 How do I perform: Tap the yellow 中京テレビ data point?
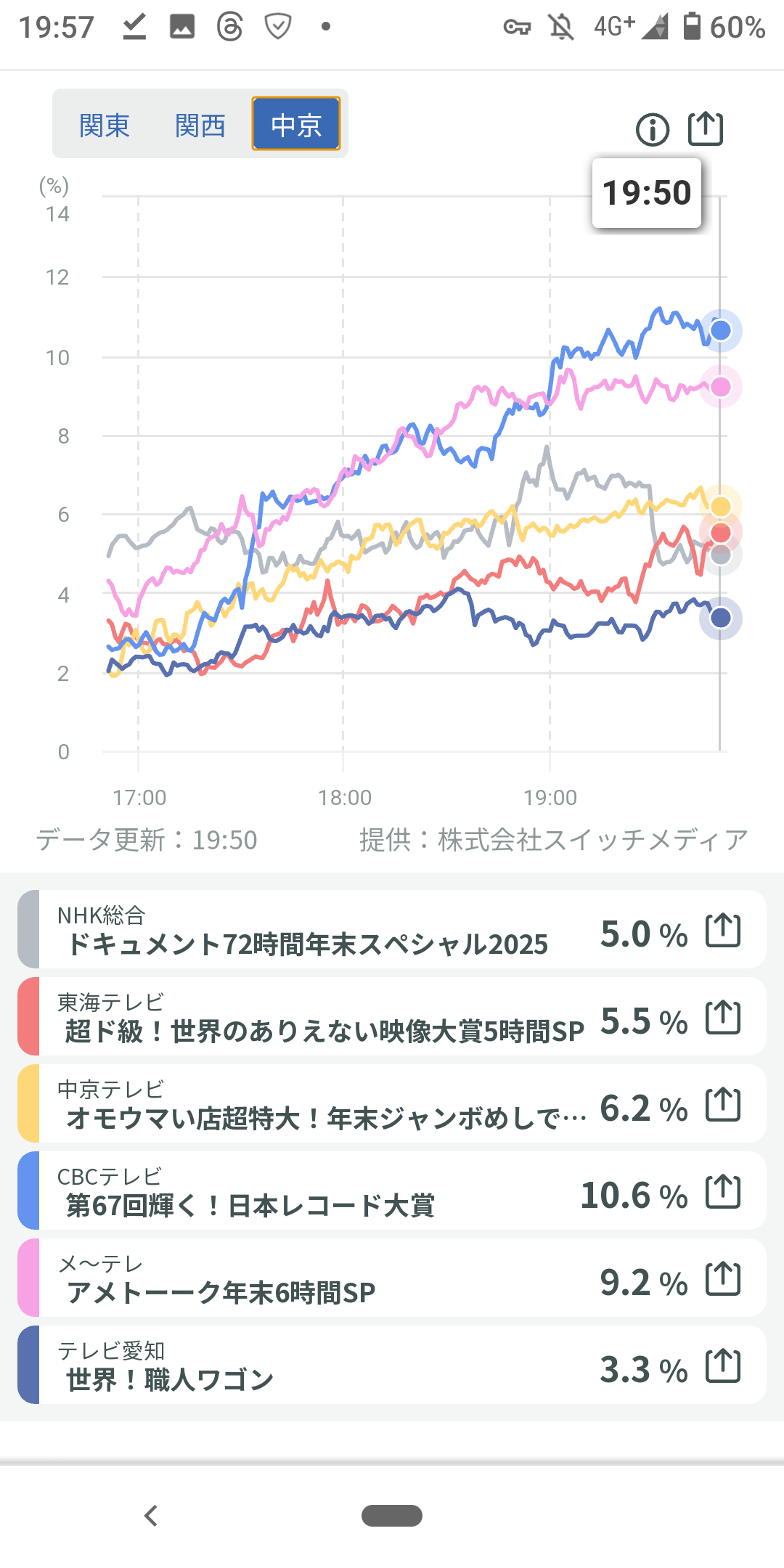click(x=720, y=506)
